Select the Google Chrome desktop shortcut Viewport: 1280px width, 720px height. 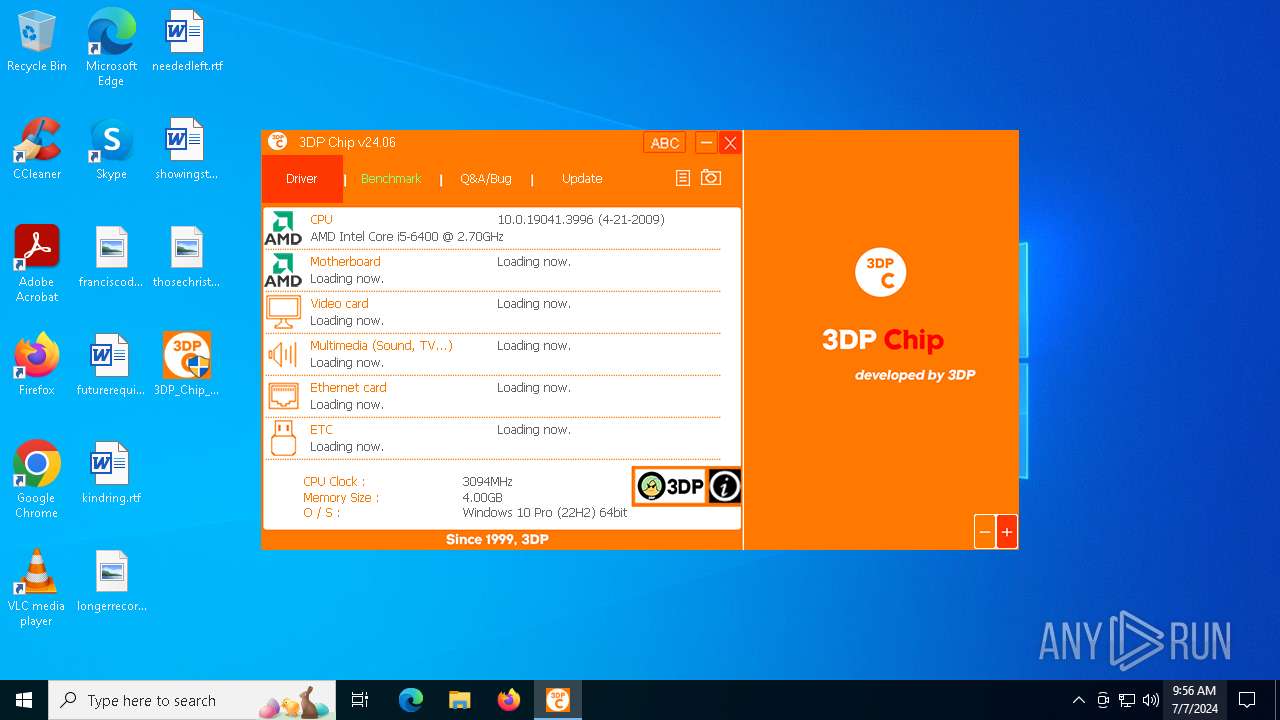click(37, 480)
